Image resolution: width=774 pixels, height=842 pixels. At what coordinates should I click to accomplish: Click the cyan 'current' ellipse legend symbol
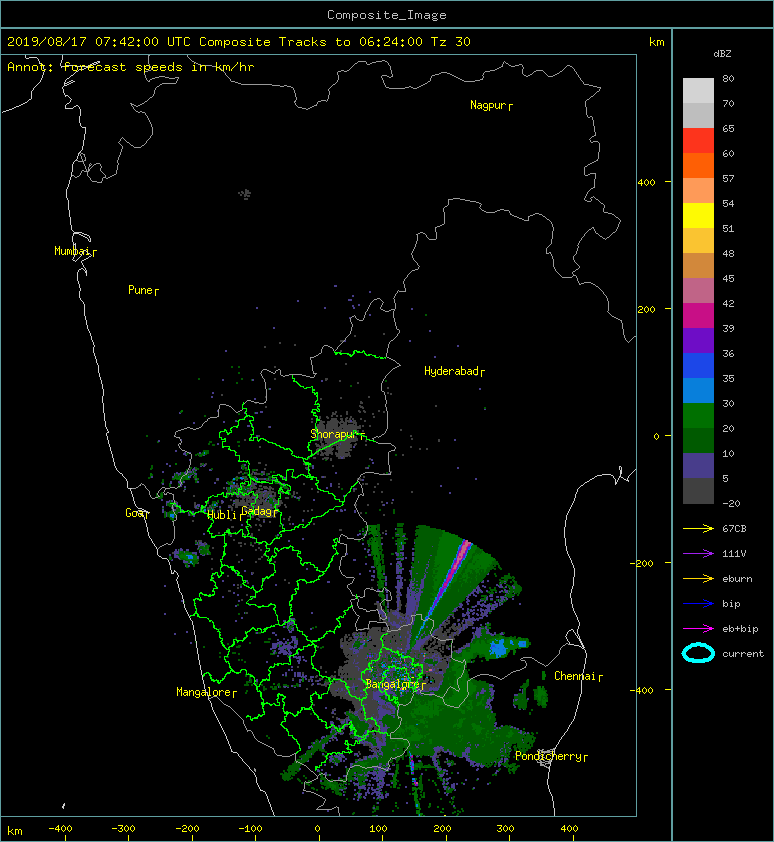click(698, 654)
